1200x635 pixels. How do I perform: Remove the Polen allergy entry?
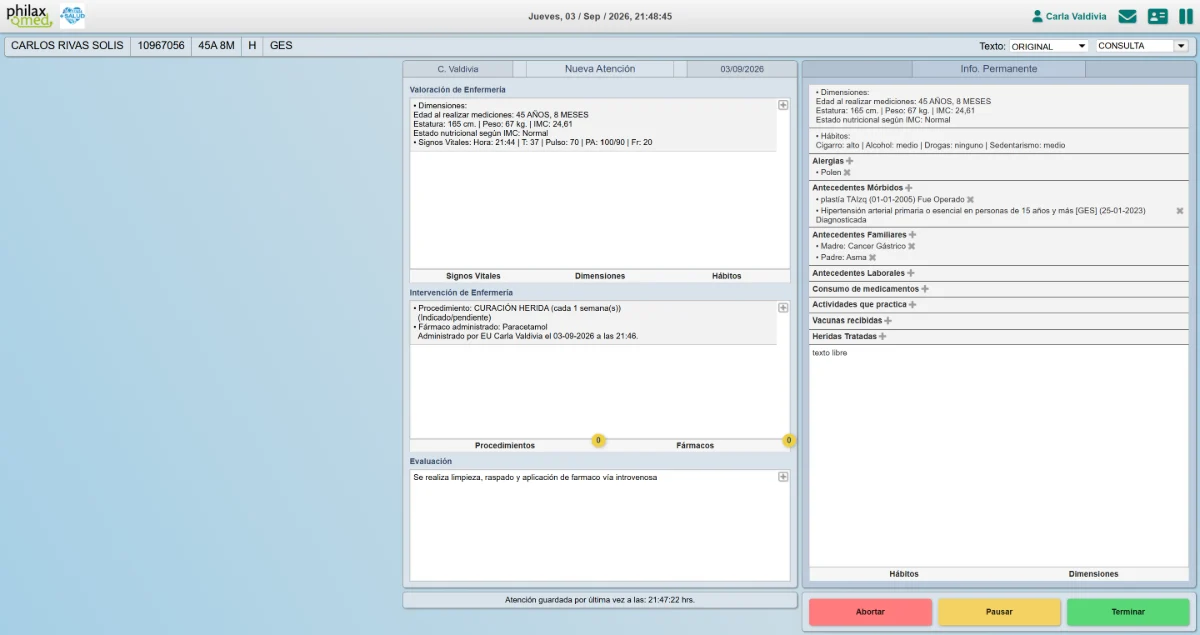[847, 173]
